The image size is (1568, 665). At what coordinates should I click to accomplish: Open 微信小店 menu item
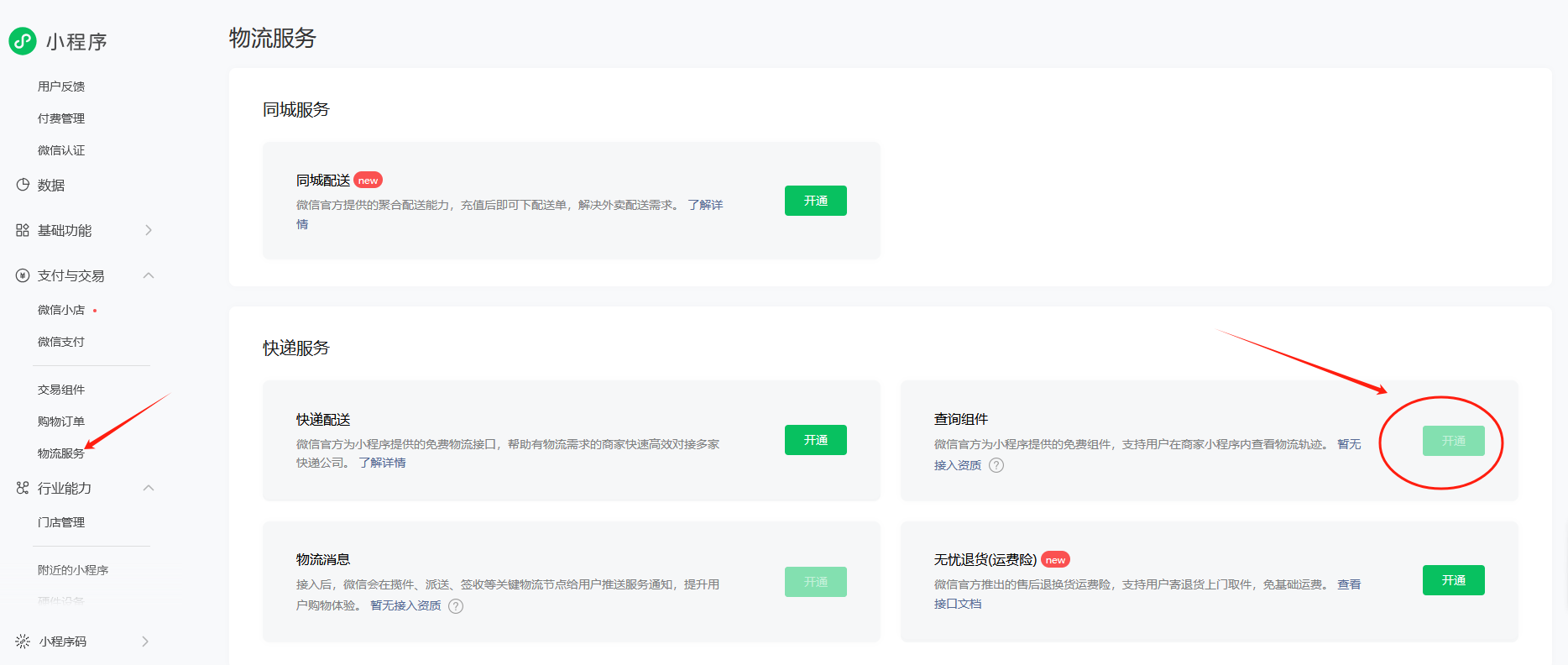pos(61,310)
